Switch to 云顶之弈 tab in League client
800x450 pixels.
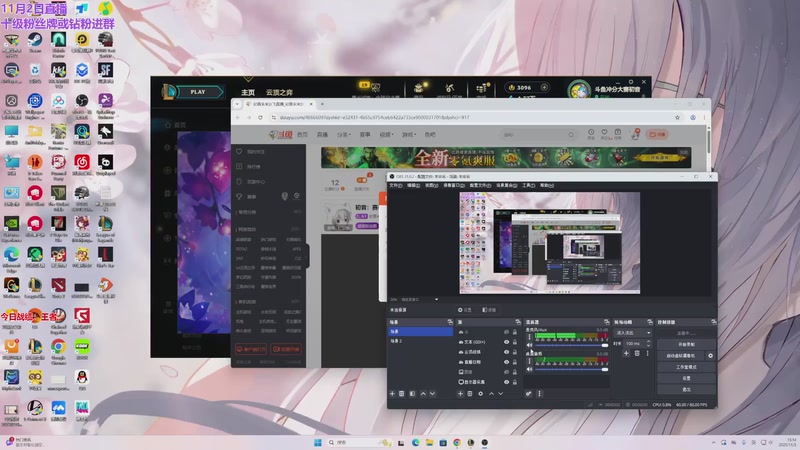tap(279, 93)
